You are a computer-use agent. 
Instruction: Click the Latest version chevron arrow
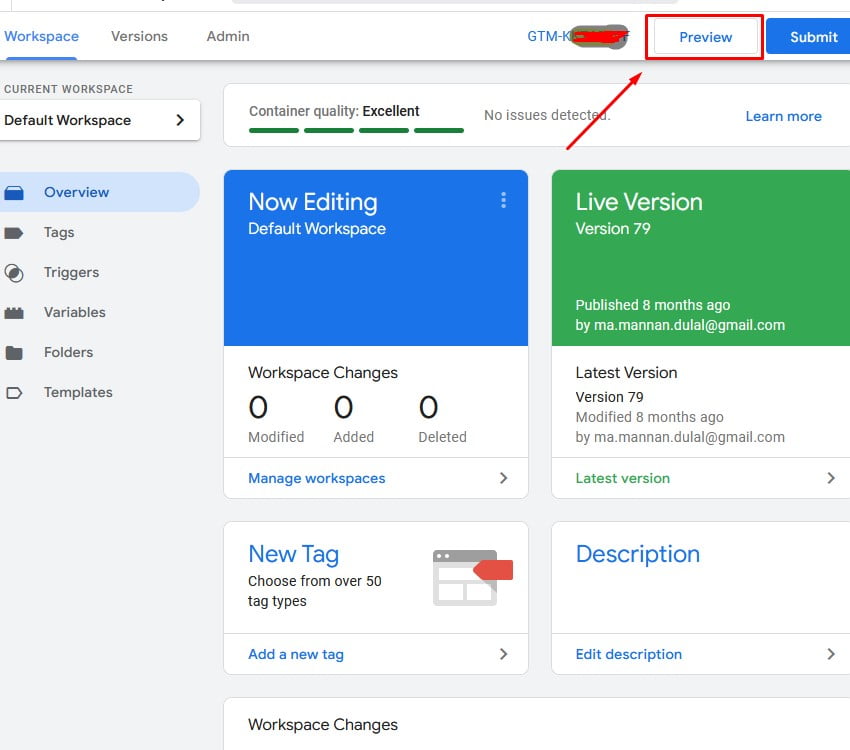point(830,478)
